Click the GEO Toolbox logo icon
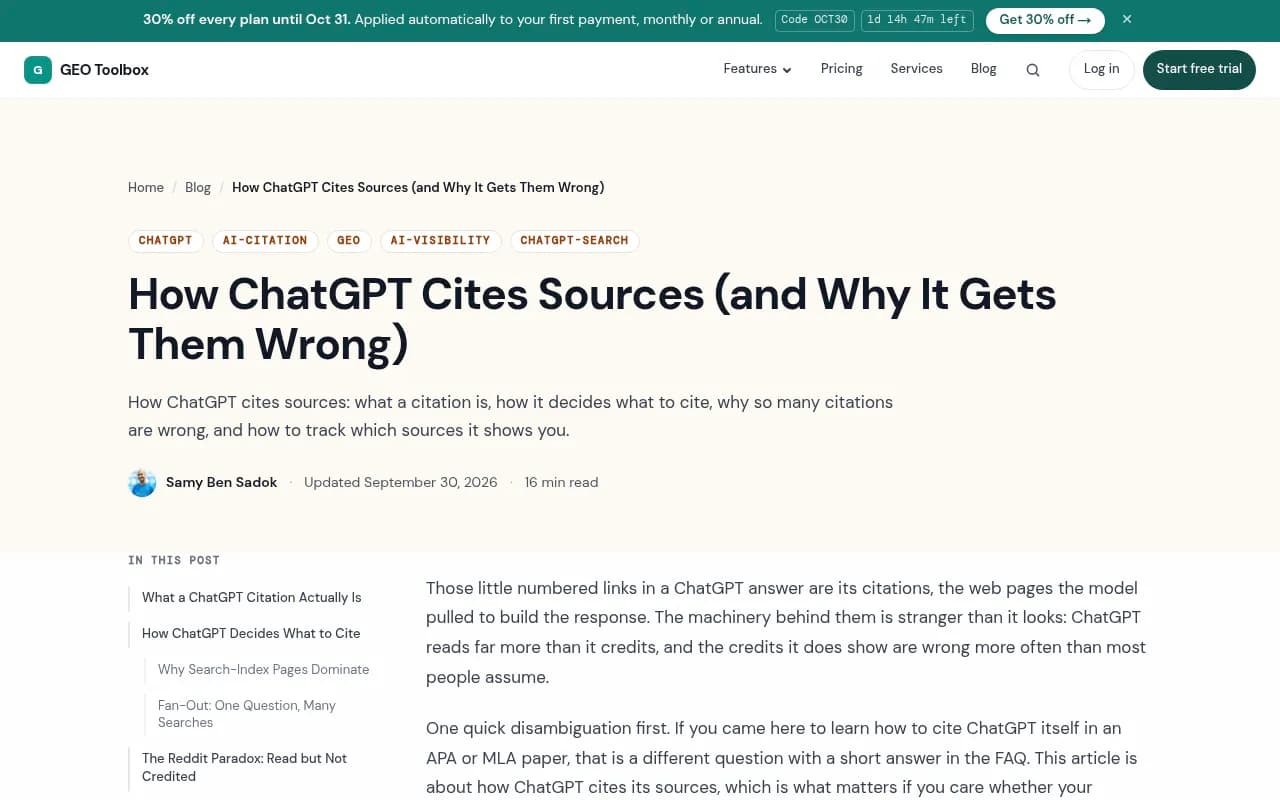Viewport: 1280px width, 800px height. point(38,70)
